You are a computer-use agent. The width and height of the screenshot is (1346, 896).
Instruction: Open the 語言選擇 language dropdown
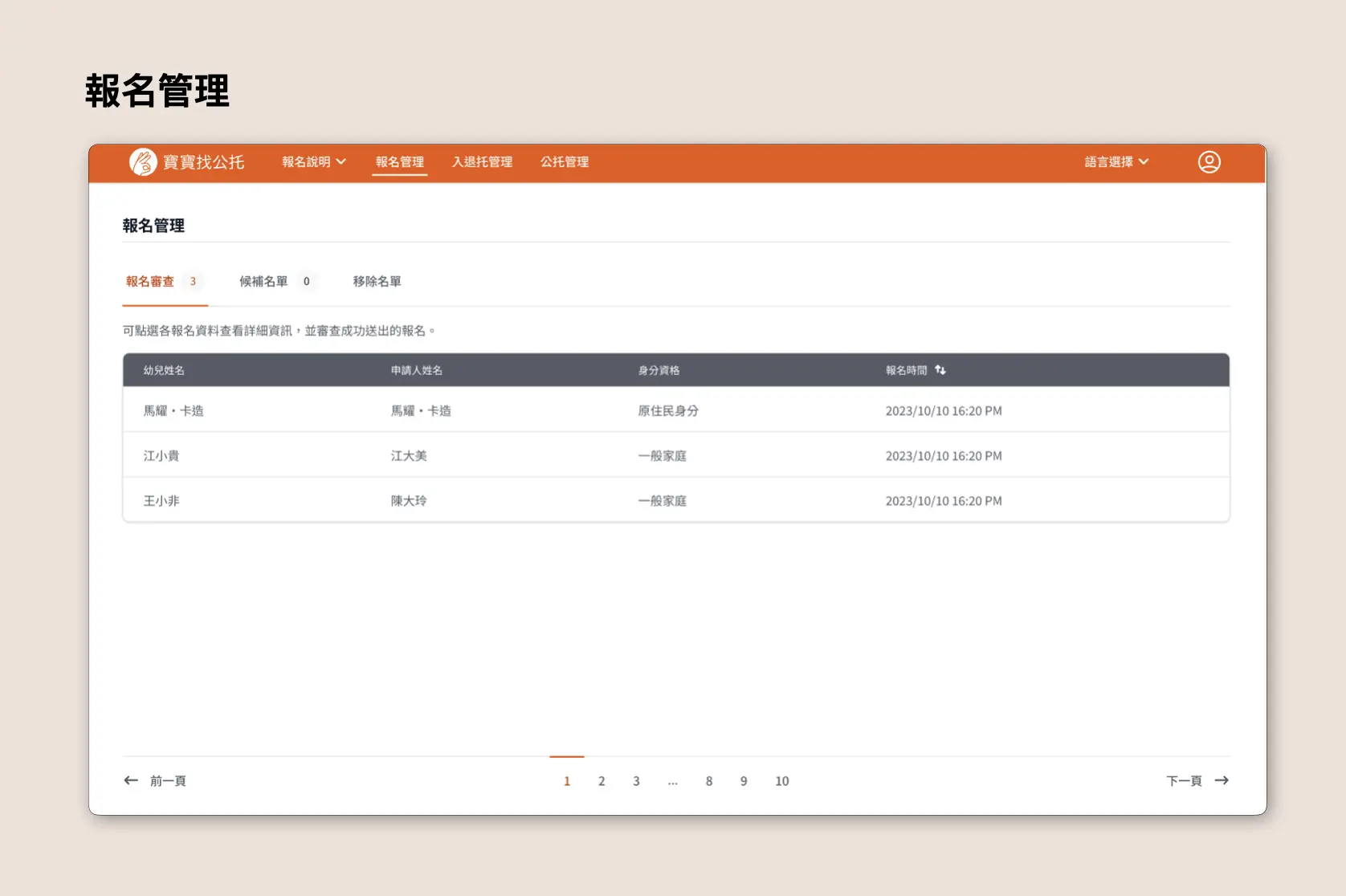[x=1111, y=161]
